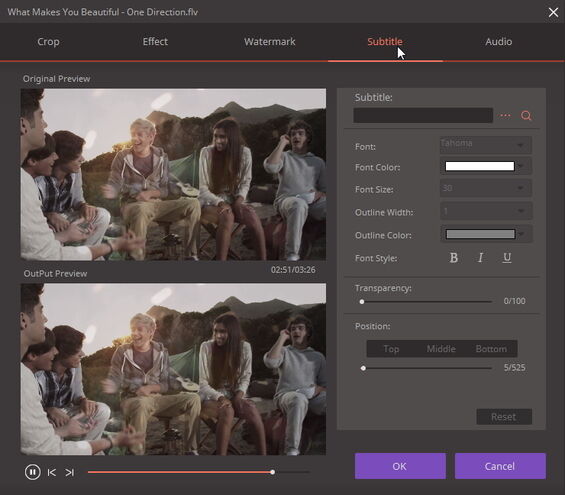
Task: Open the Font Size dropdown
Action: pyautogui.click(x=486, y=188)
